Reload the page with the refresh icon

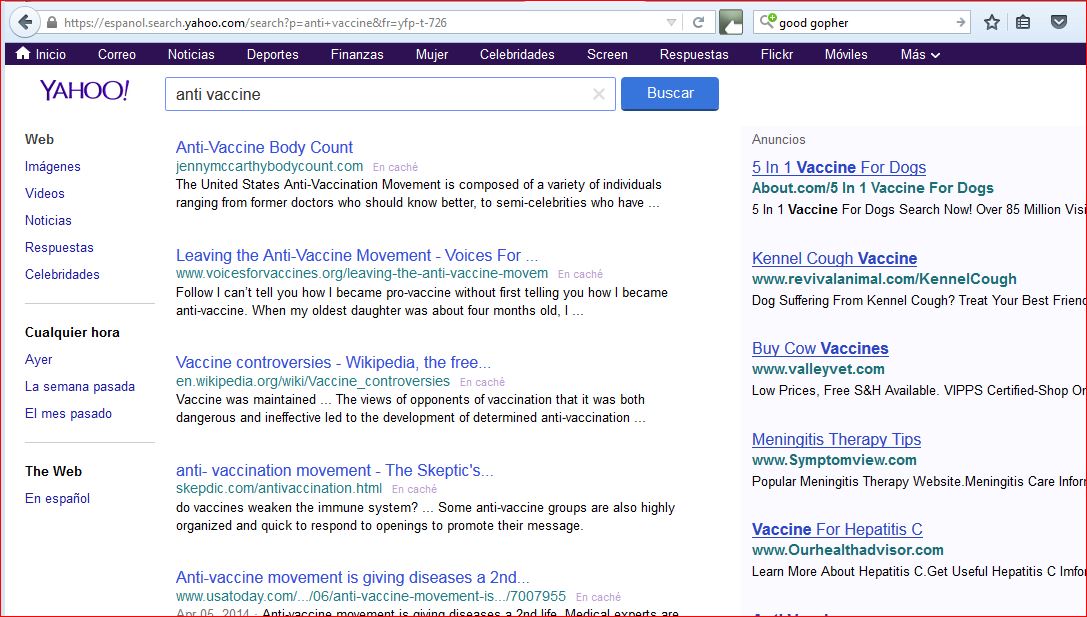pyautogui.click(x=699, y=22)
